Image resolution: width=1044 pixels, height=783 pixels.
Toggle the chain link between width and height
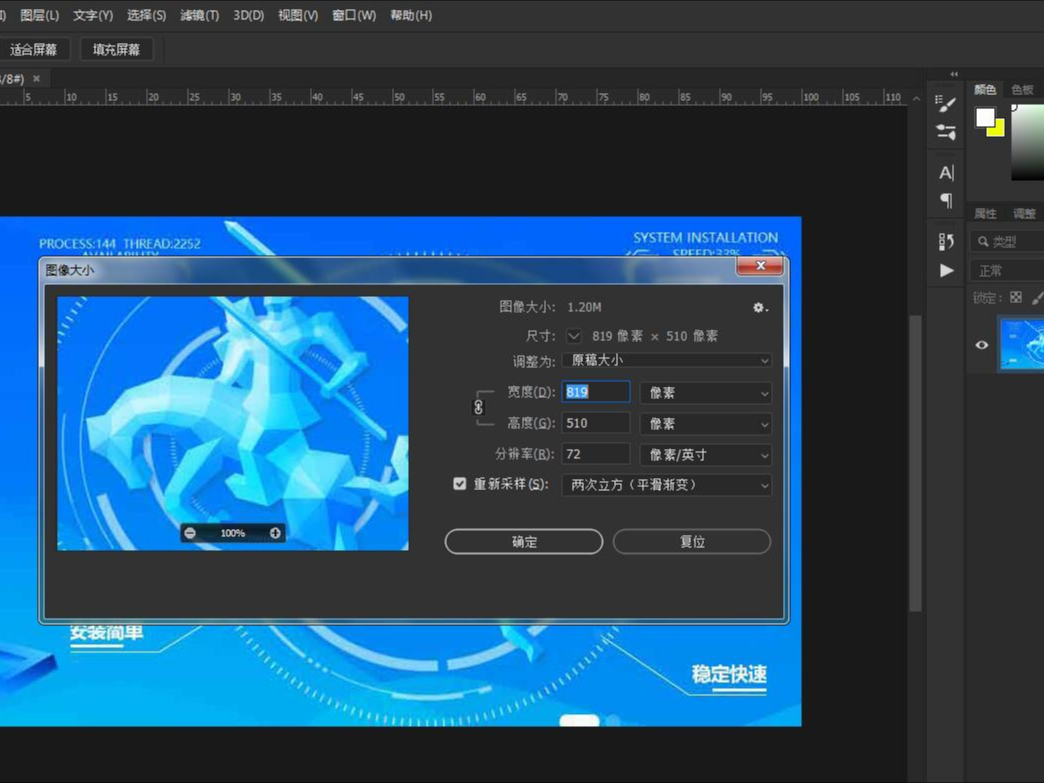[x=477, y=407]
